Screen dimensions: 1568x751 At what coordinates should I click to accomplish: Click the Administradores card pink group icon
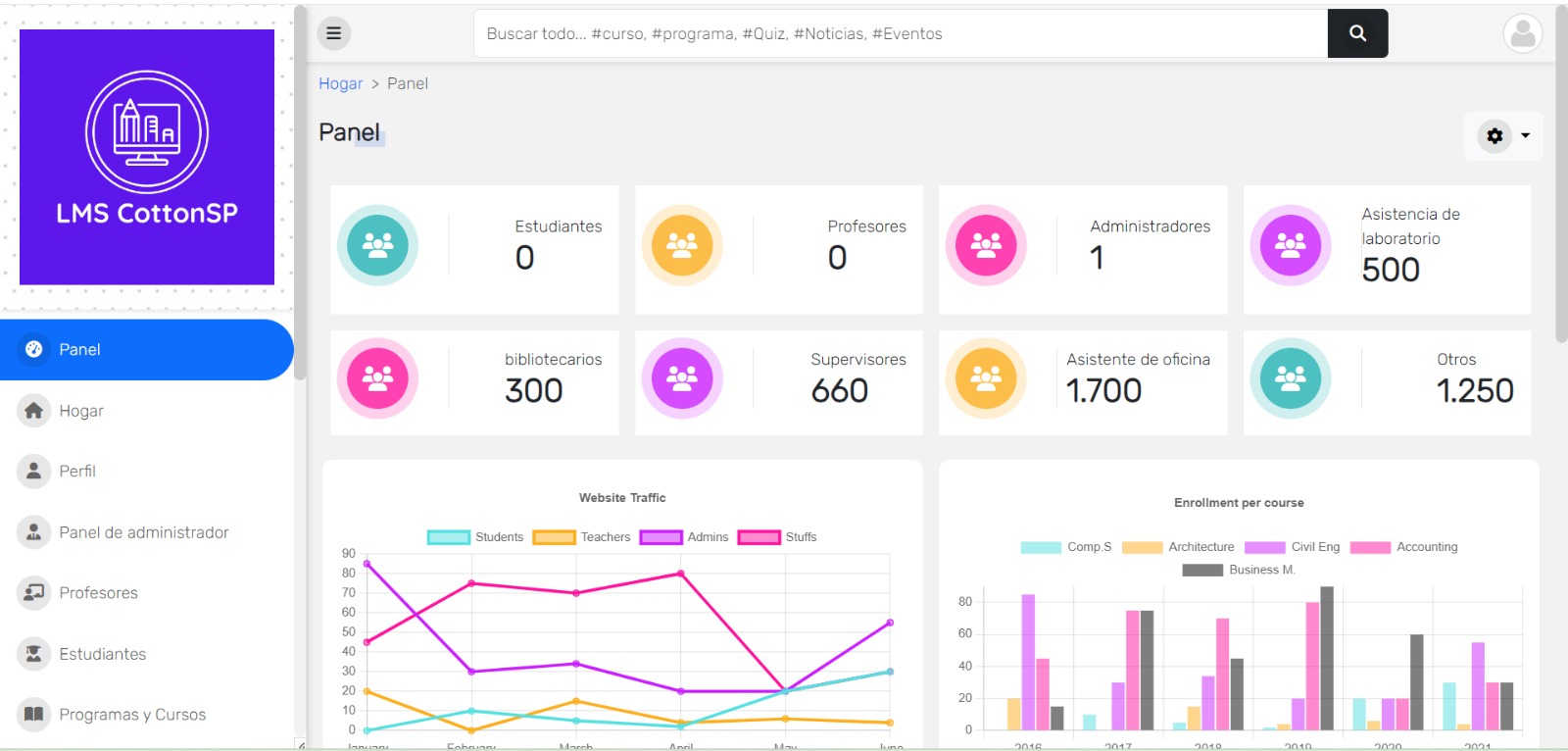(x=986, y=245)
